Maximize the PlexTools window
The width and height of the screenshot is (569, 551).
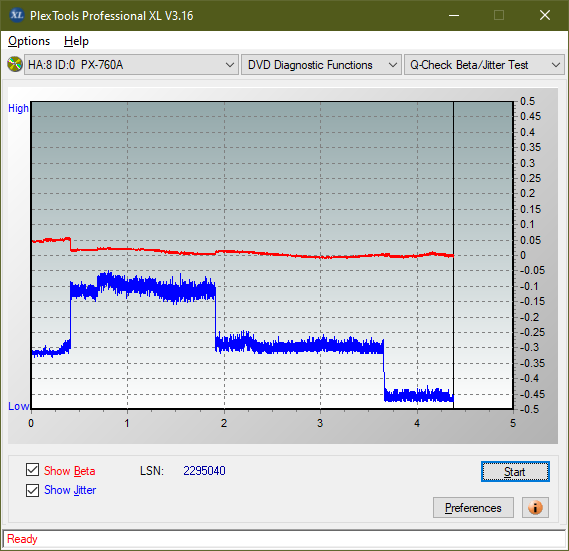499,15
